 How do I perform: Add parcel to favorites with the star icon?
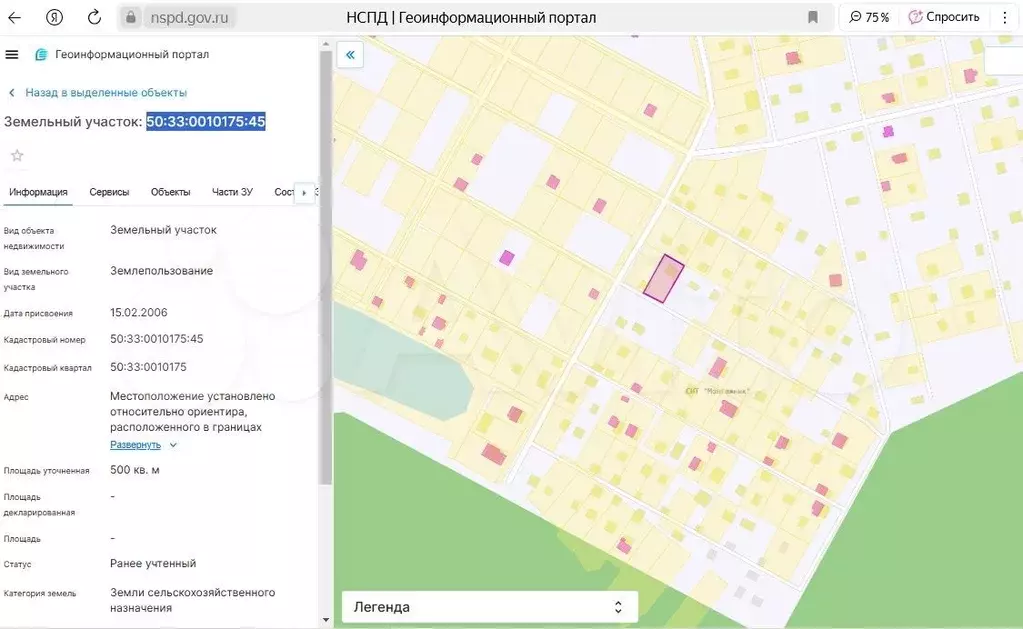(18, 155)
